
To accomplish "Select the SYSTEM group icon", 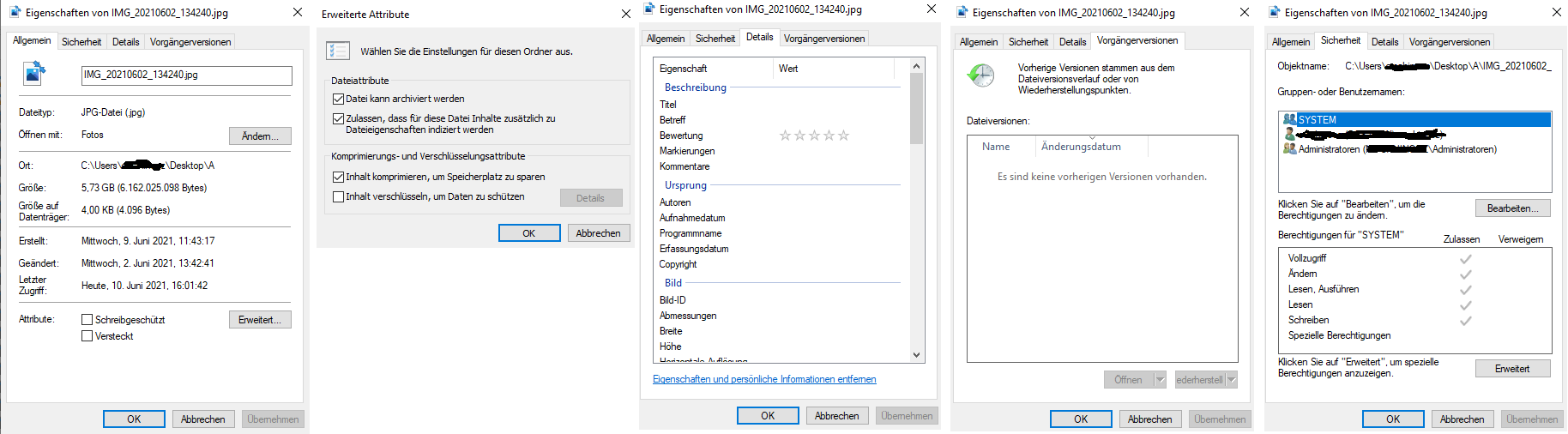I will [x=1289, y=120].
